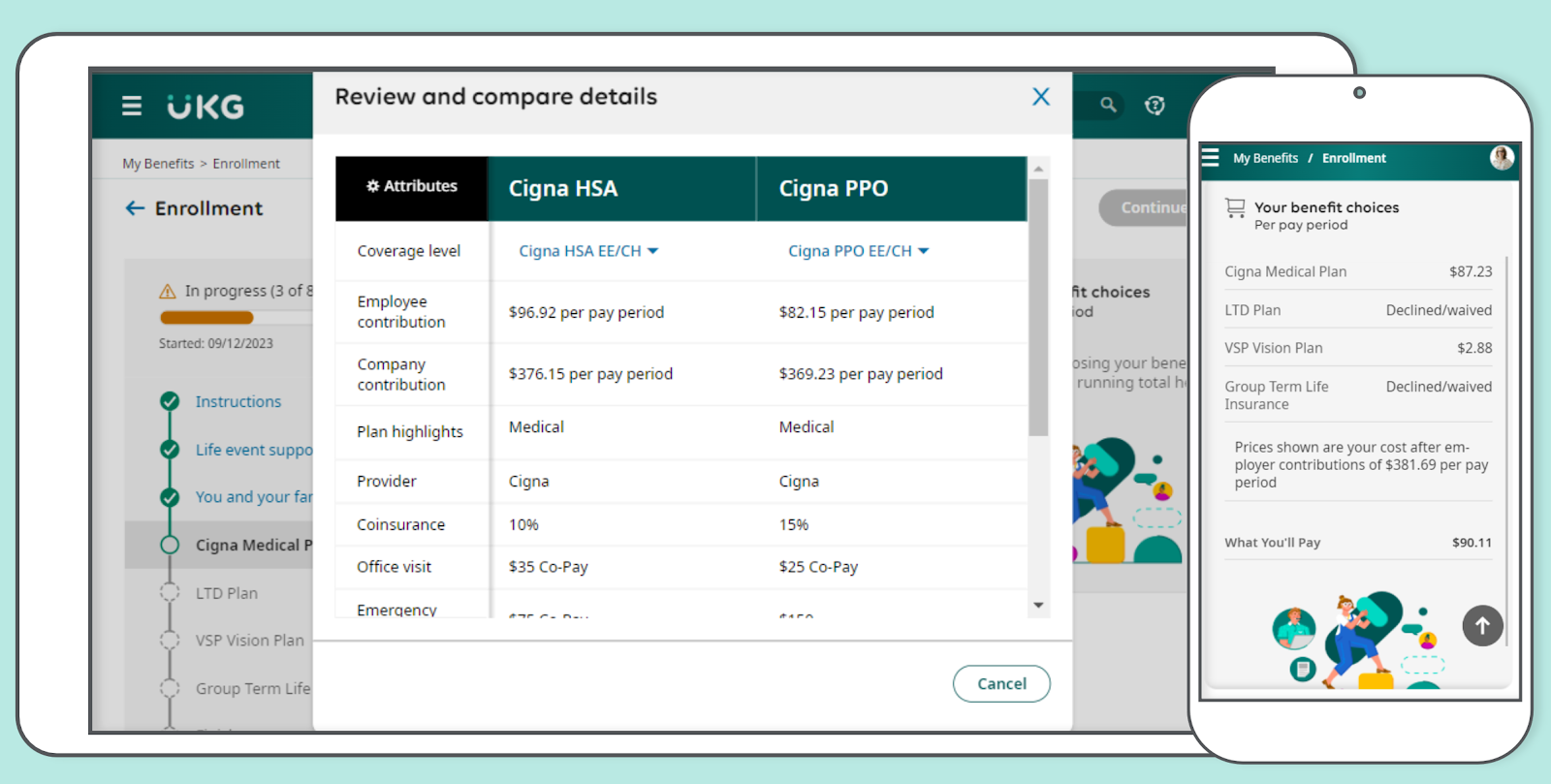This screenshot has height=784, width=1551.
Task: Click VSP Vision Plan row on mobile
Action: 1358,348
